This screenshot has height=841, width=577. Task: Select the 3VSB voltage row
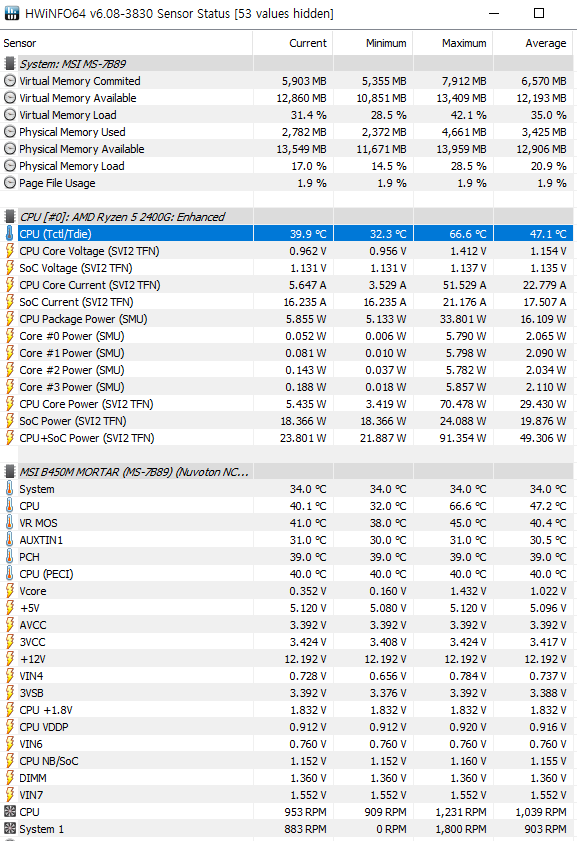click(287, 693)
